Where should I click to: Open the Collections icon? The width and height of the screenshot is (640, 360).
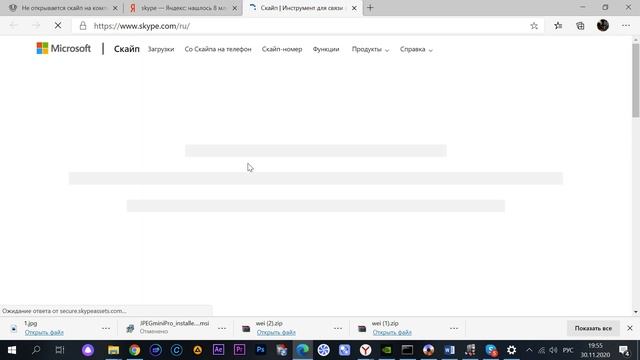[580, 26]
